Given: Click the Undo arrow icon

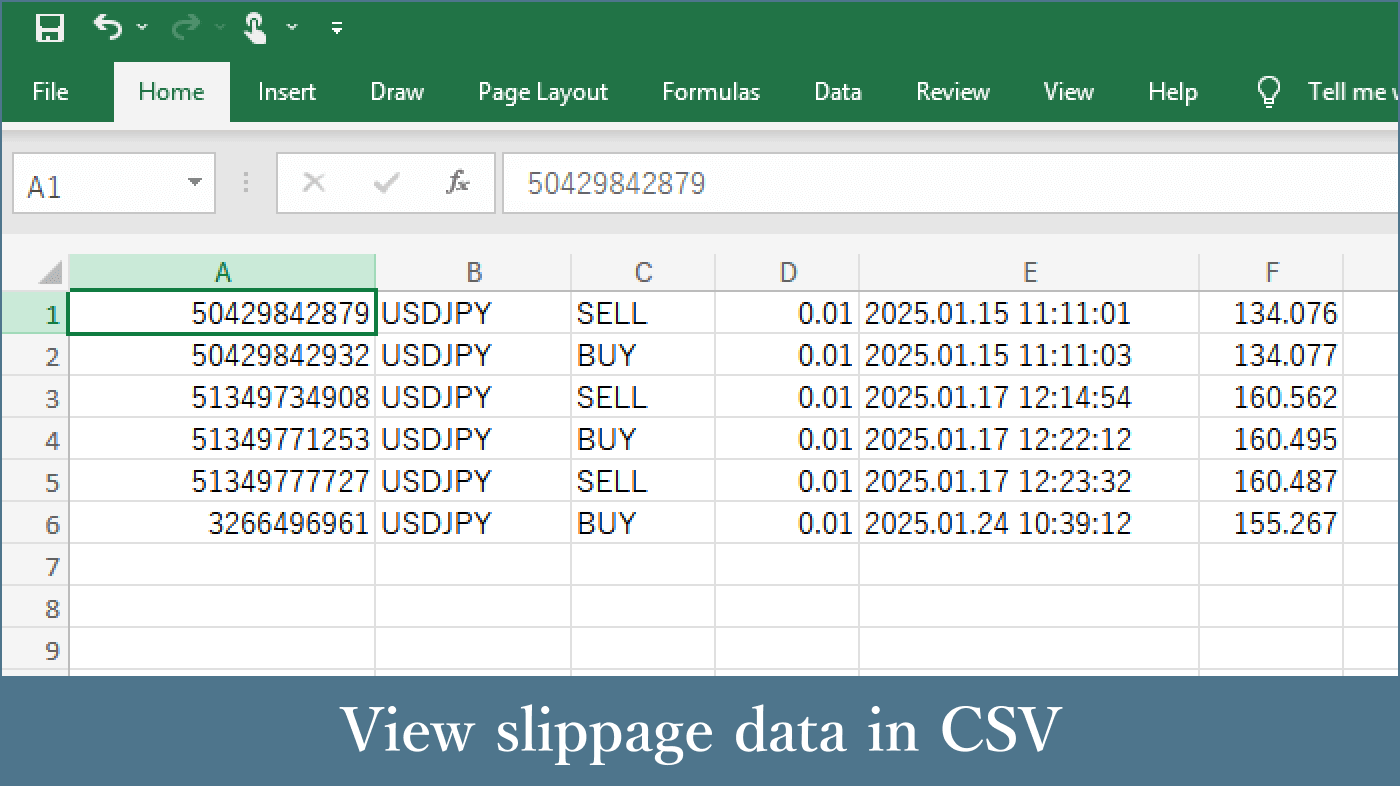Looking at the screenshot, I should [107, 27].
